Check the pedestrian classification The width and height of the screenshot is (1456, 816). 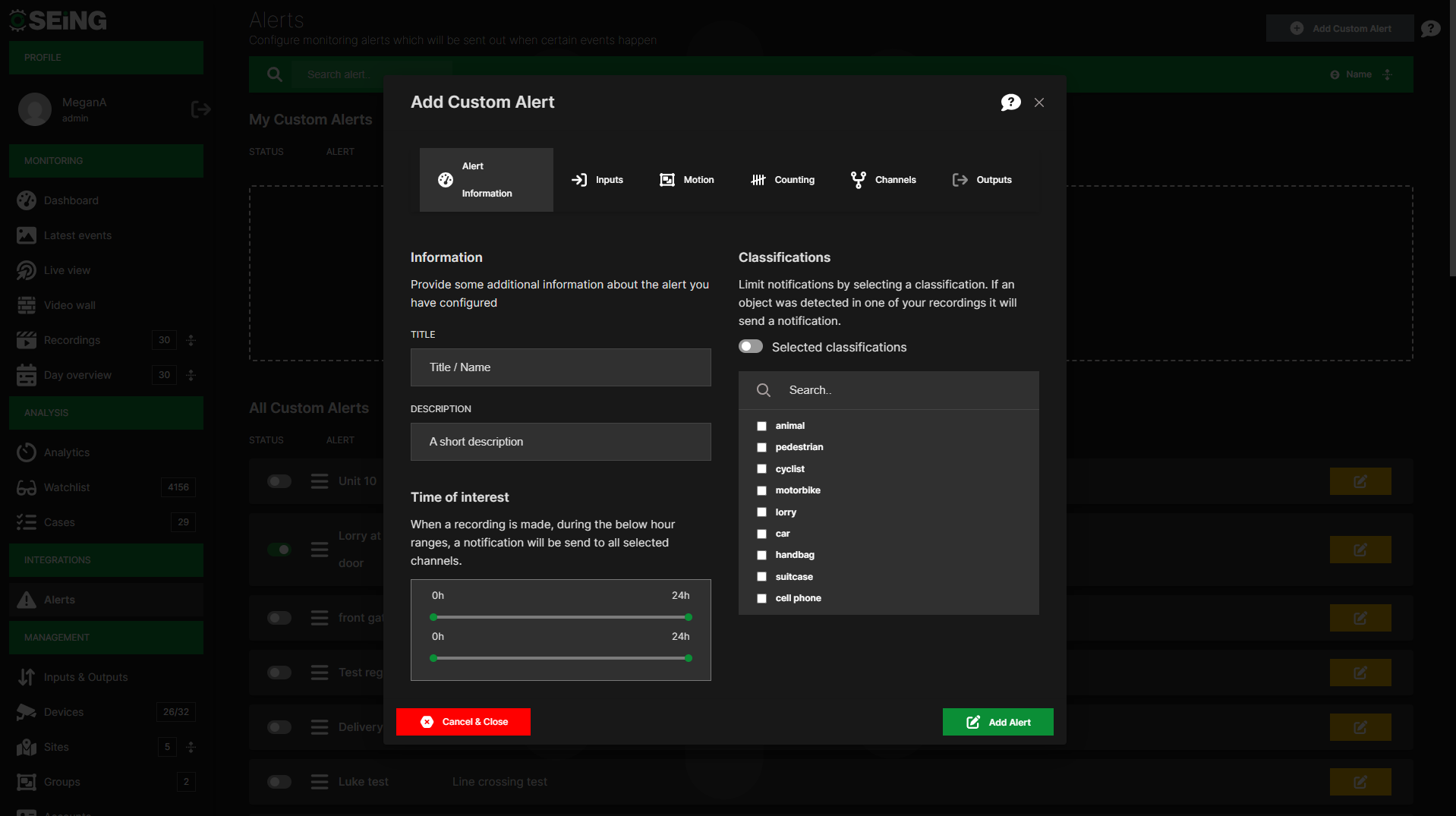click(x=761, y=448)
